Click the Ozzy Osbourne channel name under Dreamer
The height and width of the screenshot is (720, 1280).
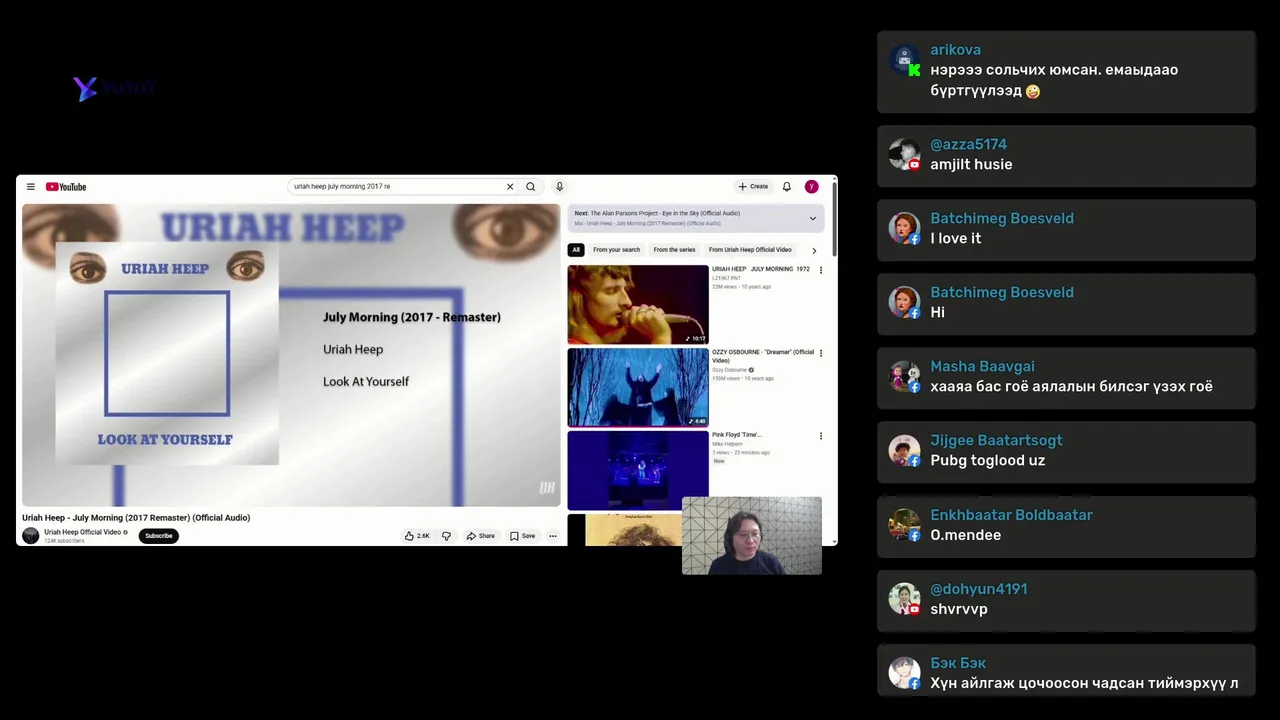[729, 370]
